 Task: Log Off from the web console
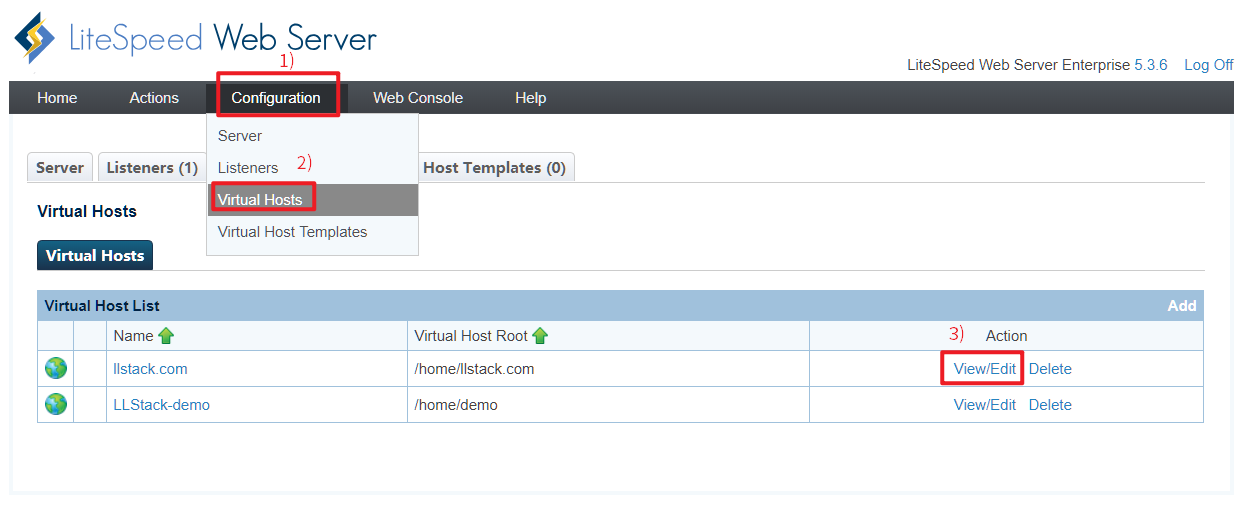pyautogui.click(x=1208, y=65)
